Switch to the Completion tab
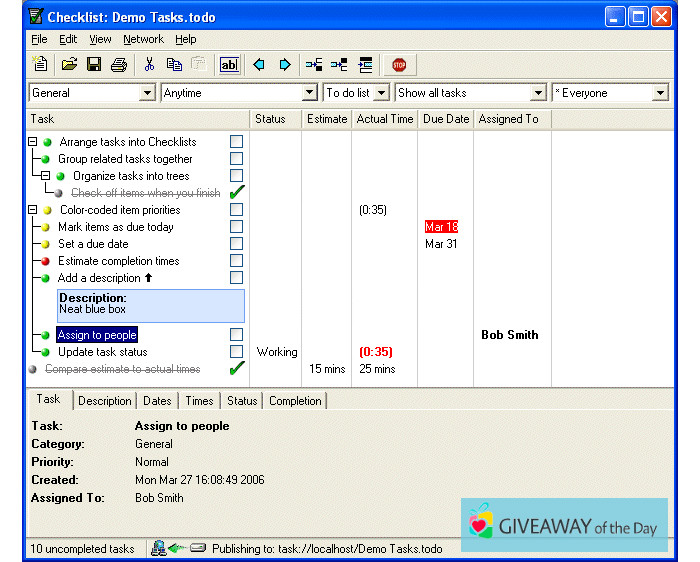 point(295,401)
